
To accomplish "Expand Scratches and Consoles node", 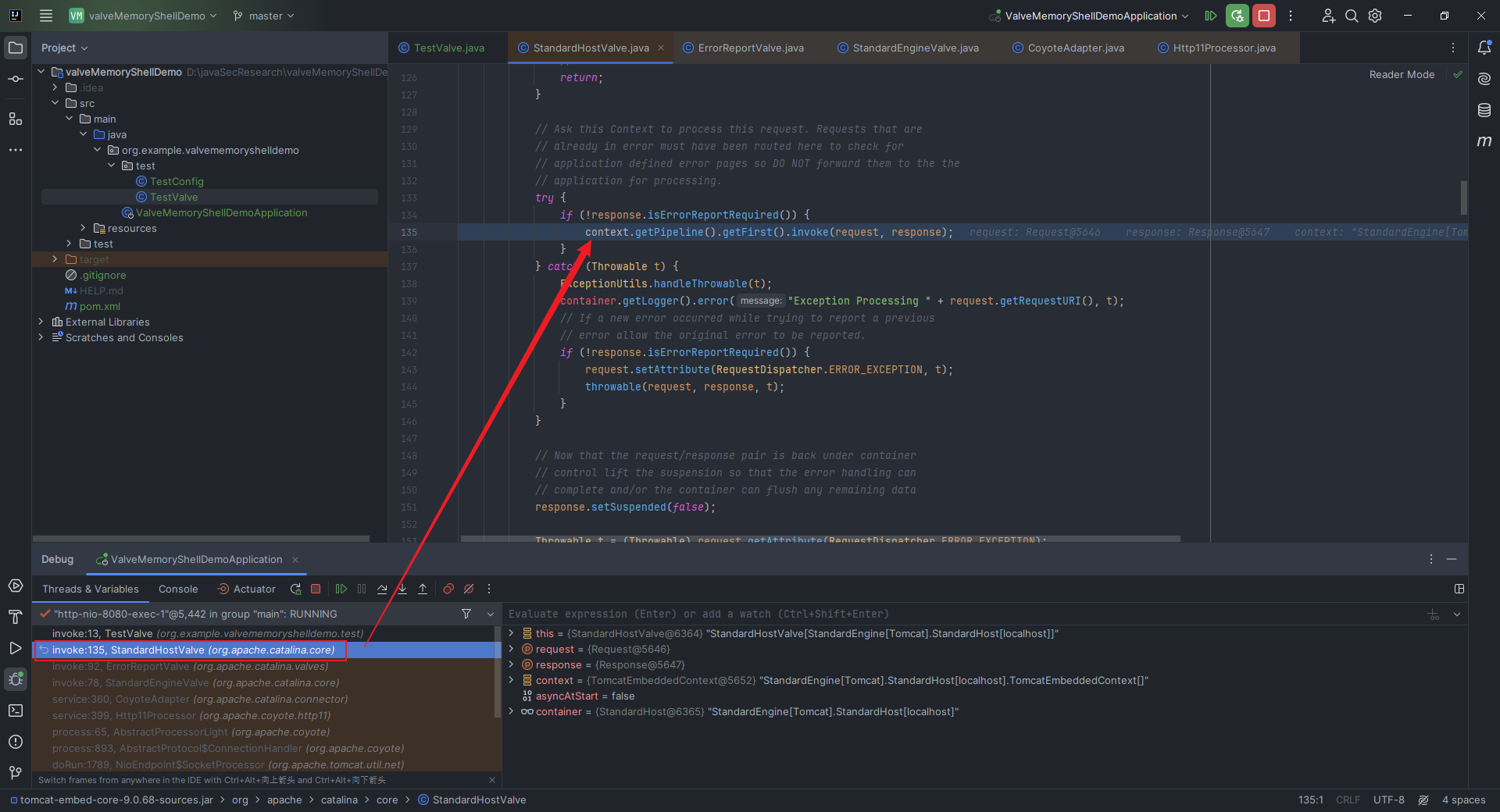I will pyautogui.click(x=41, y=337).
